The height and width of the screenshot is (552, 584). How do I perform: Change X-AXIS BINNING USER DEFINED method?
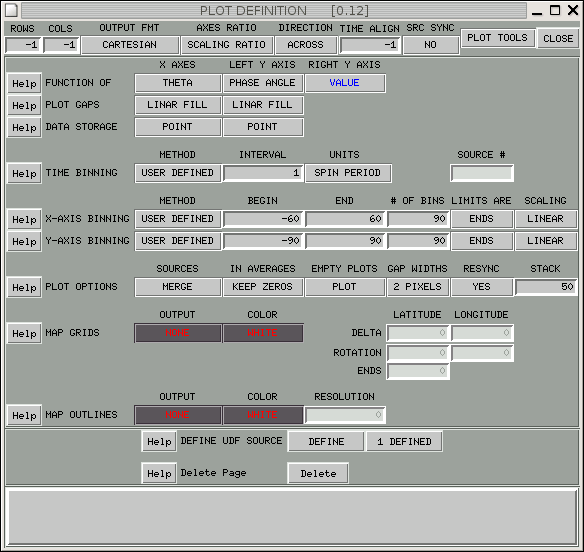point(178,219)
